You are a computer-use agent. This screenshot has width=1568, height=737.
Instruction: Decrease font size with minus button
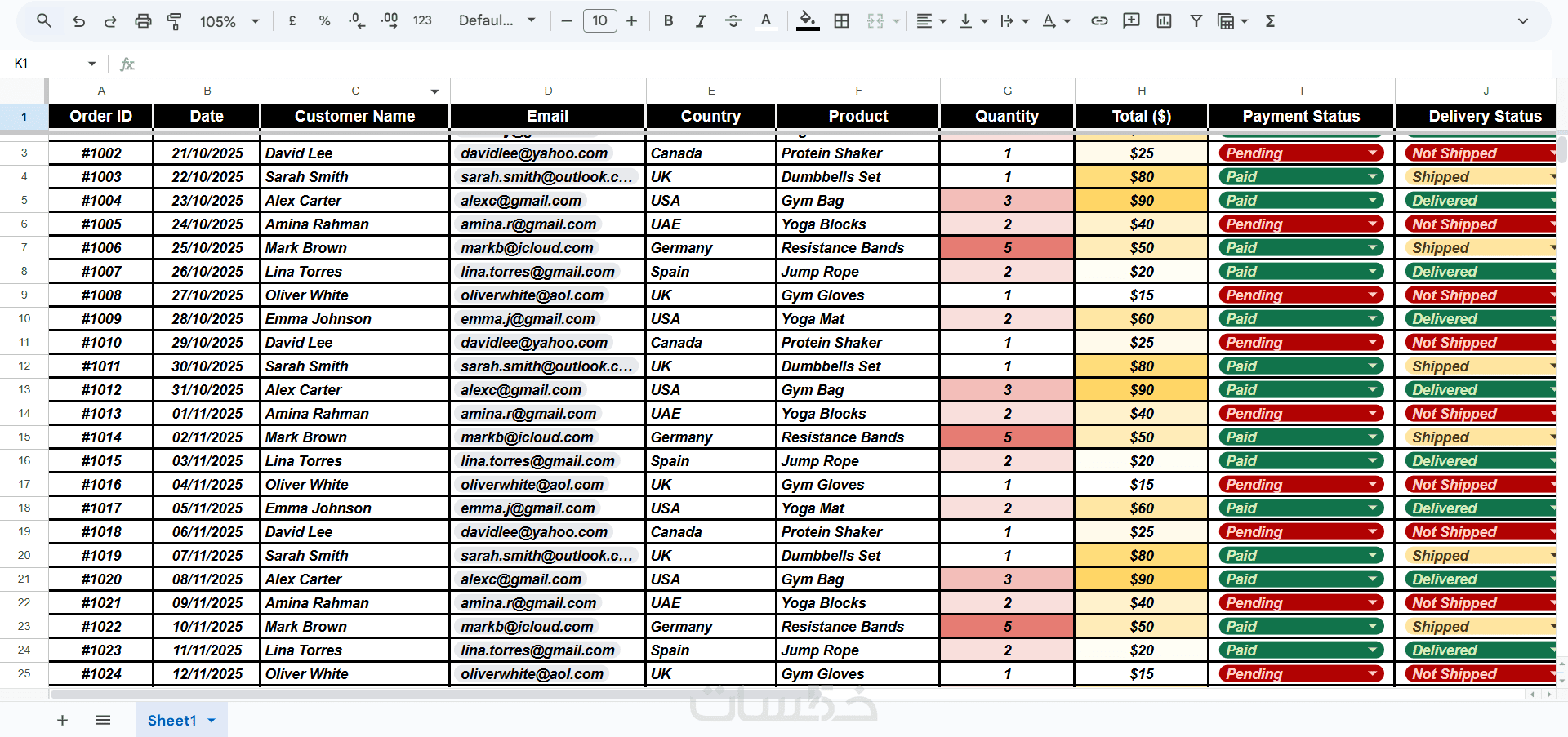point(567,21)
